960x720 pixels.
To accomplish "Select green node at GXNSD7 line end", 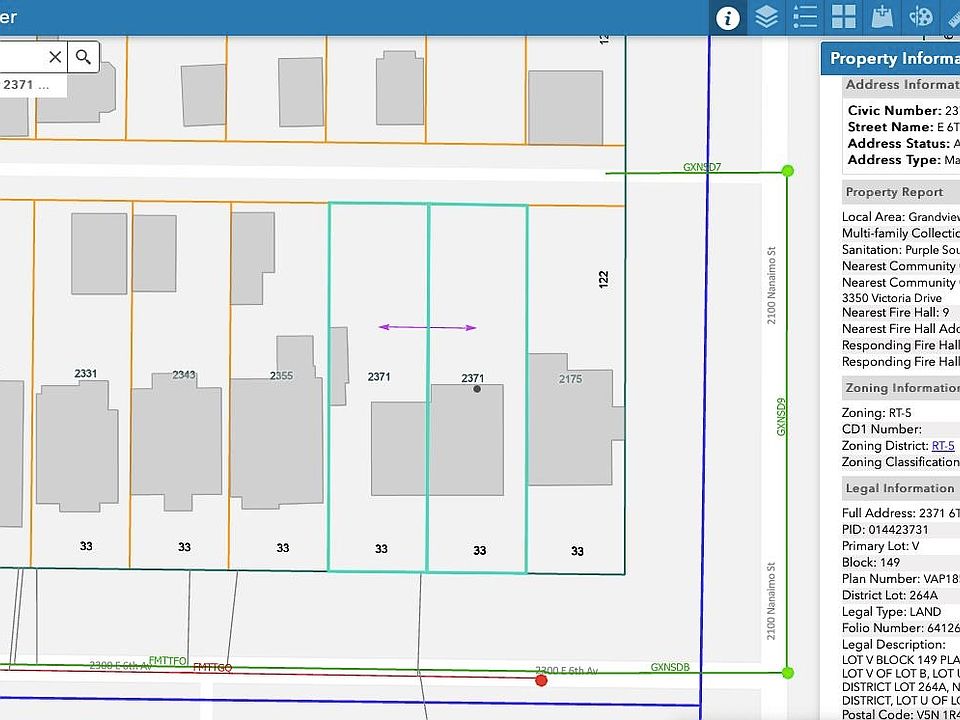I will 788,171.
